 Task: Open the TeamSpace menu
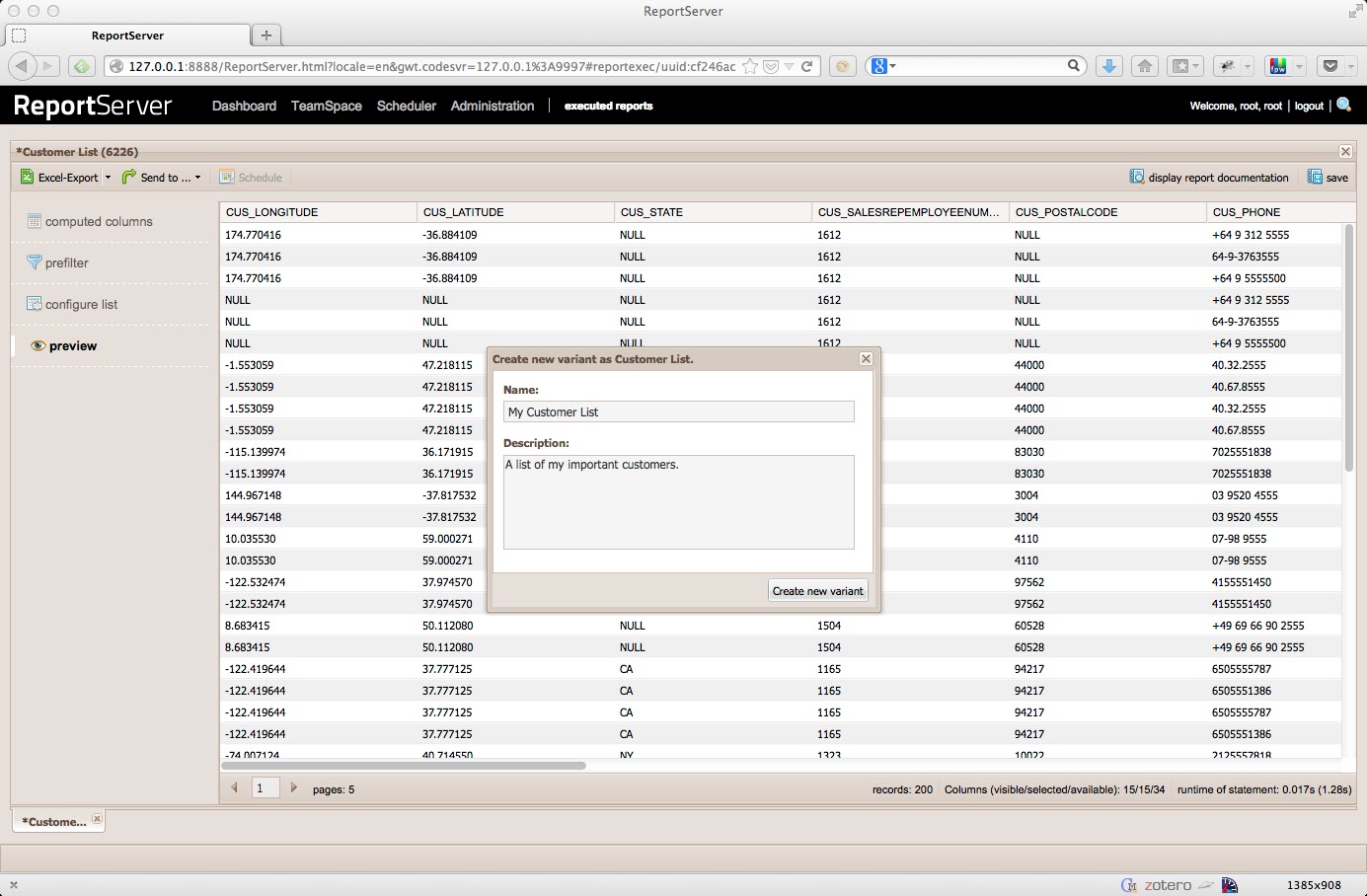point(327,106)
